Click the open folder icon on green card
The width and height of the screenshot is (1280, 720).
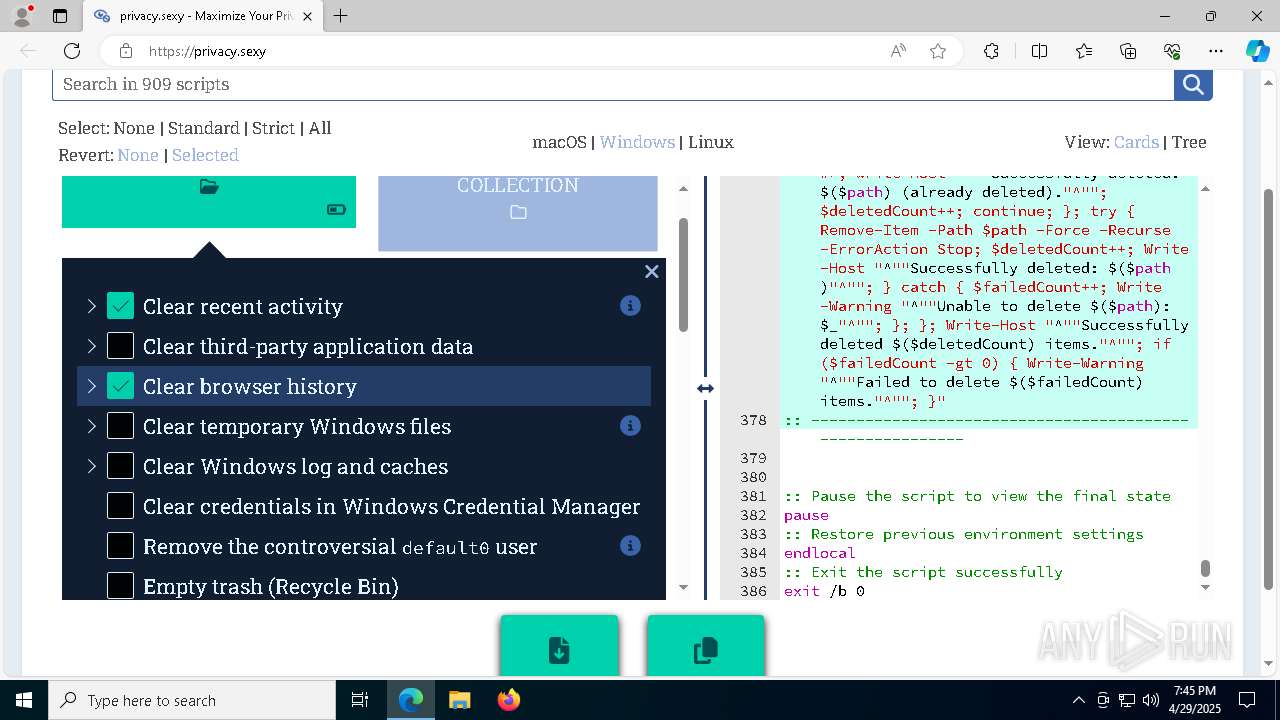coord(209,187)
